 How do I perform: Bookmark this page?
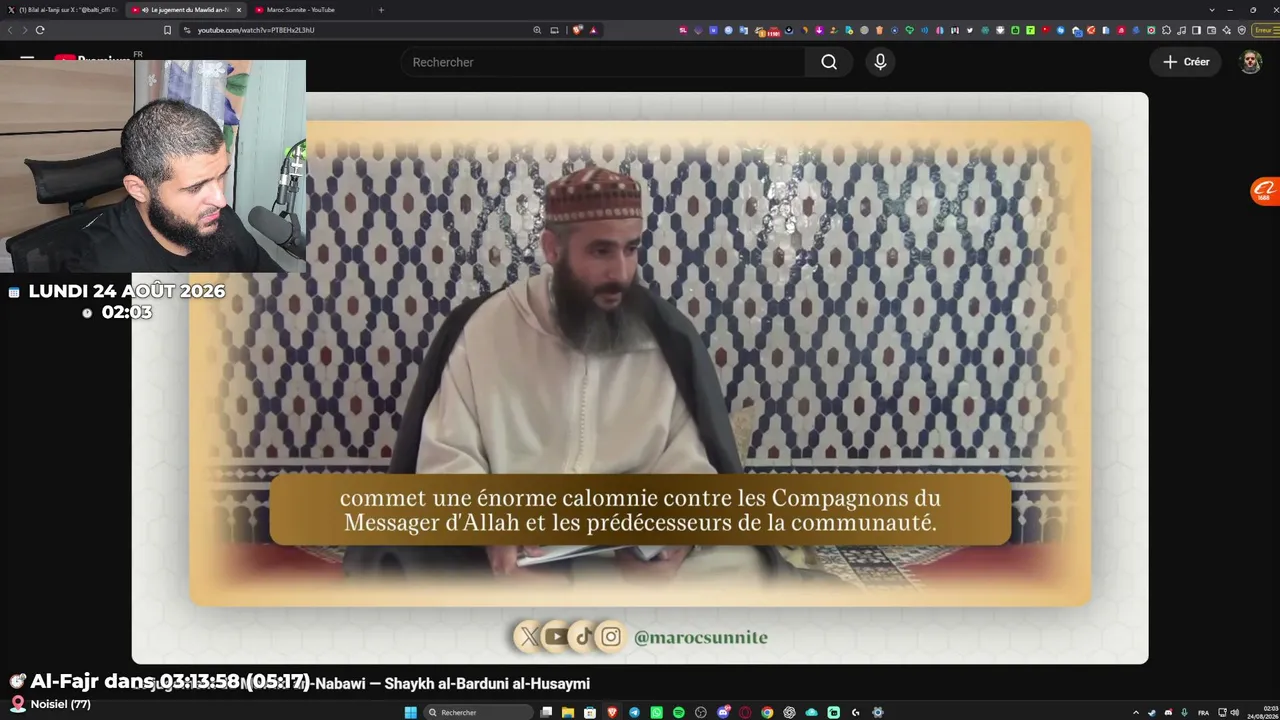[167, 30]
